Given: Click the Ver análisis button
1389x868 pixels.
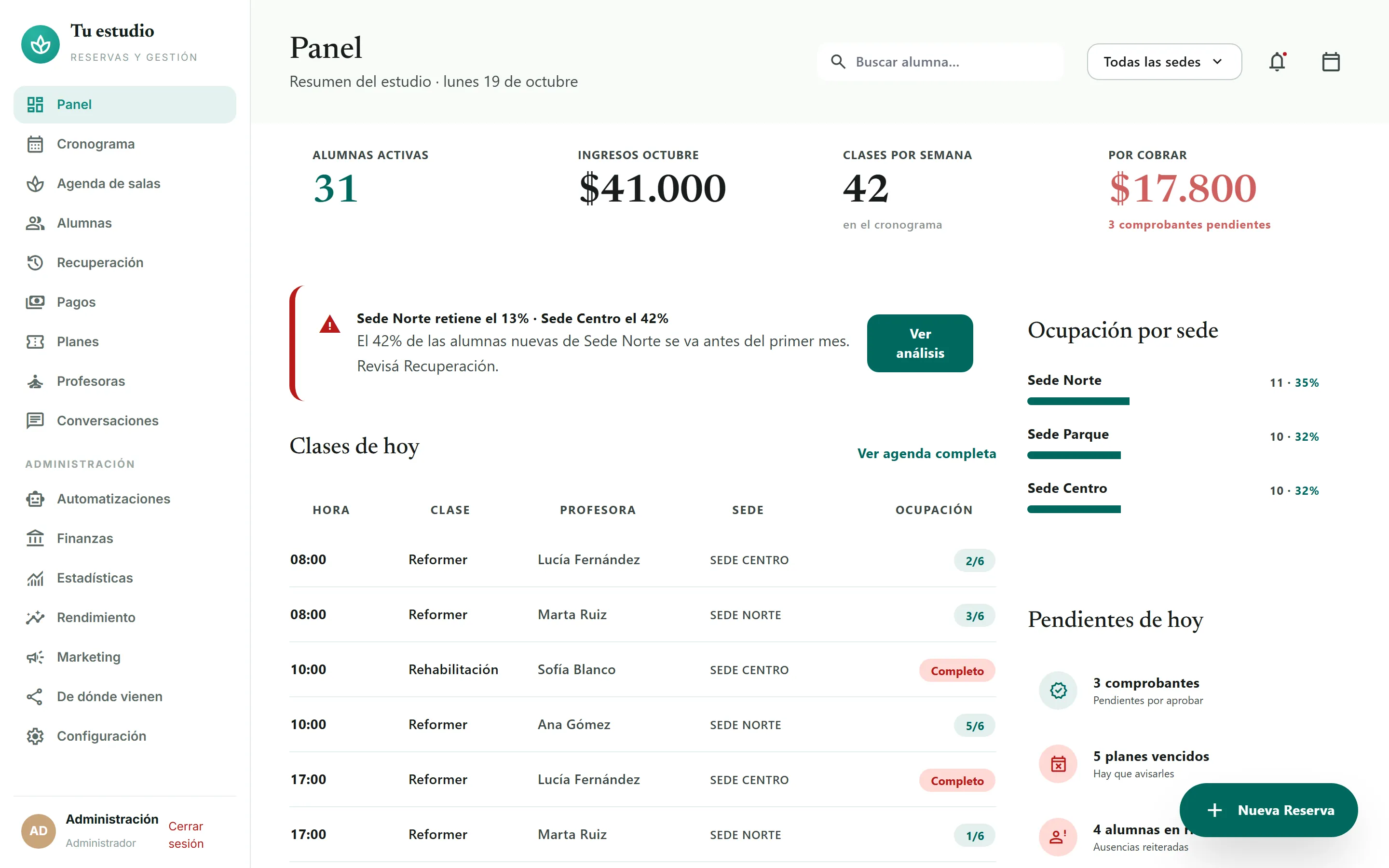Looking at the screenshot, I should click(920, 343).
